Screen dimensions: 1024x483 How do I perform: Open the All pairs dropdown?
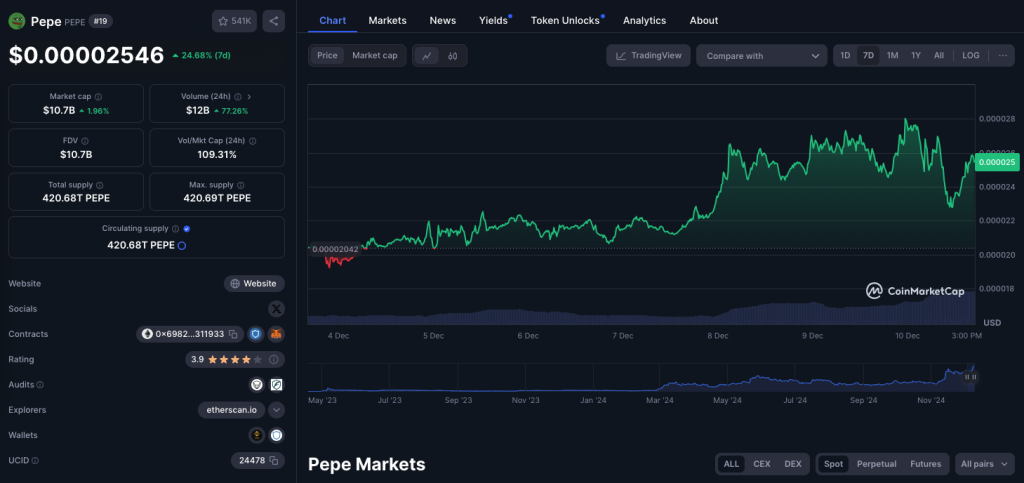point(984,464)
